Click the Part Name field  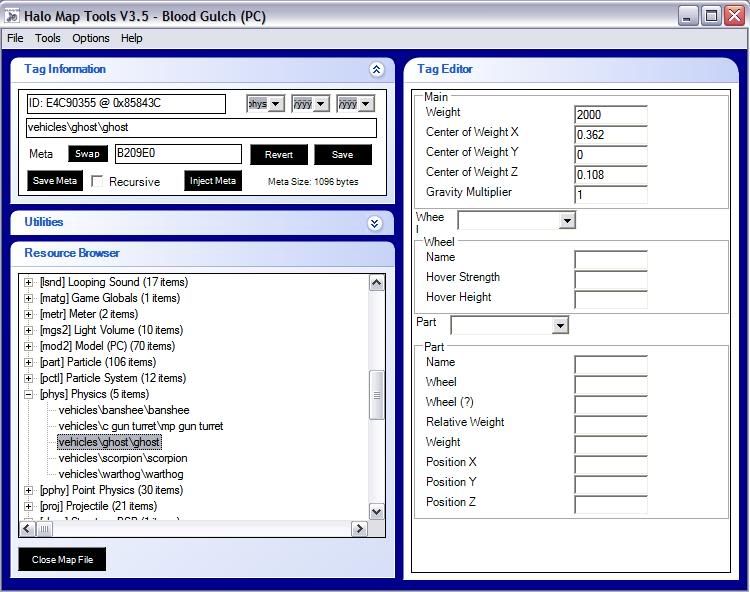coord(611,364)
